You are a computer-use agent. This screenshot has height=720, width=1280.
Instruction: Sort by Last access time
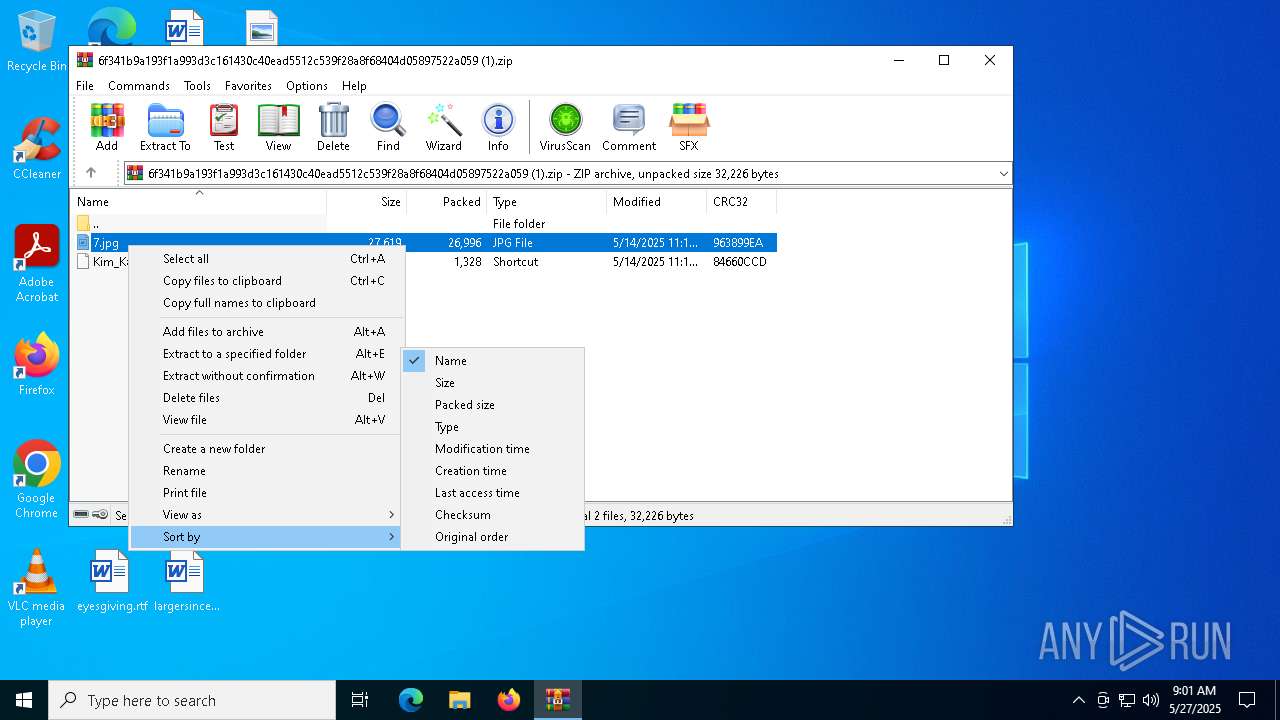click(x=492, y=493)
